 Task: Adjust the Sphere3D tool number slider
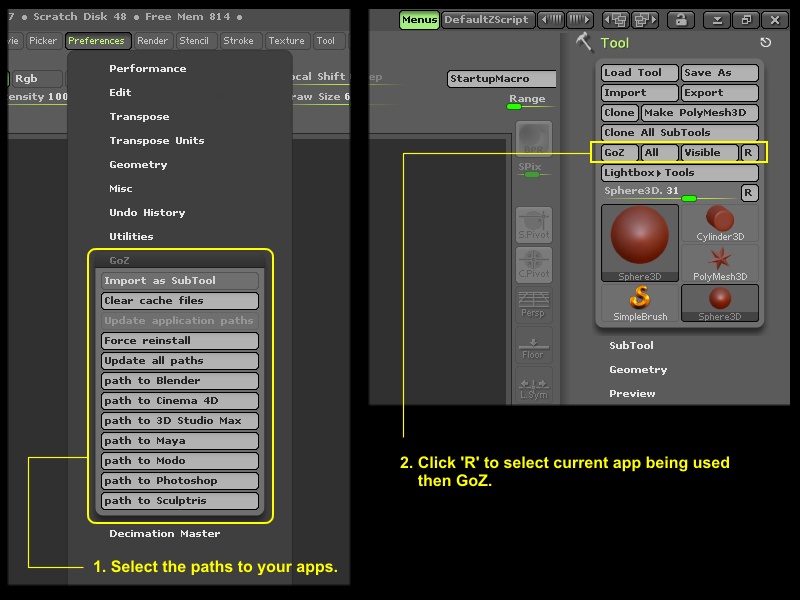pyautogui.click(x=671, y=194)
